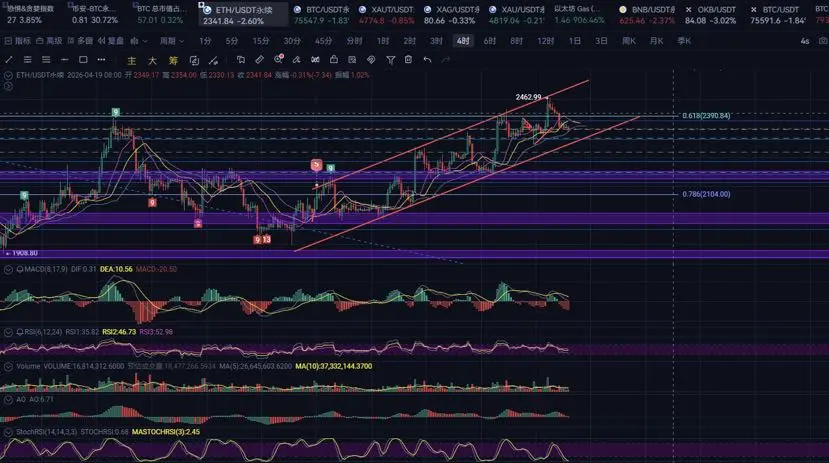Open the 多窗 multi-window layout
The image size is (829, 463).
click(x=80, y=41)
